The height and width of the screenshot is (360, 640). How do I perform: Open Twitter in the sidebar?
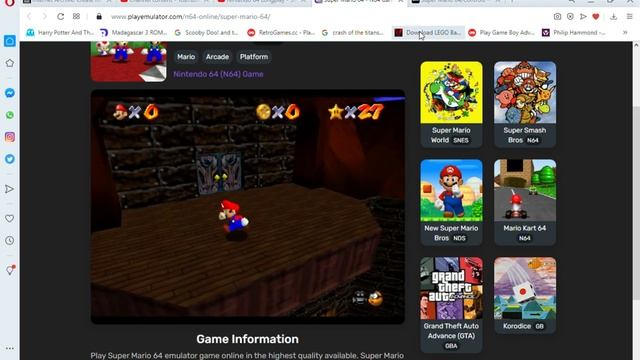pyautogui.click(x=10, y=159)
